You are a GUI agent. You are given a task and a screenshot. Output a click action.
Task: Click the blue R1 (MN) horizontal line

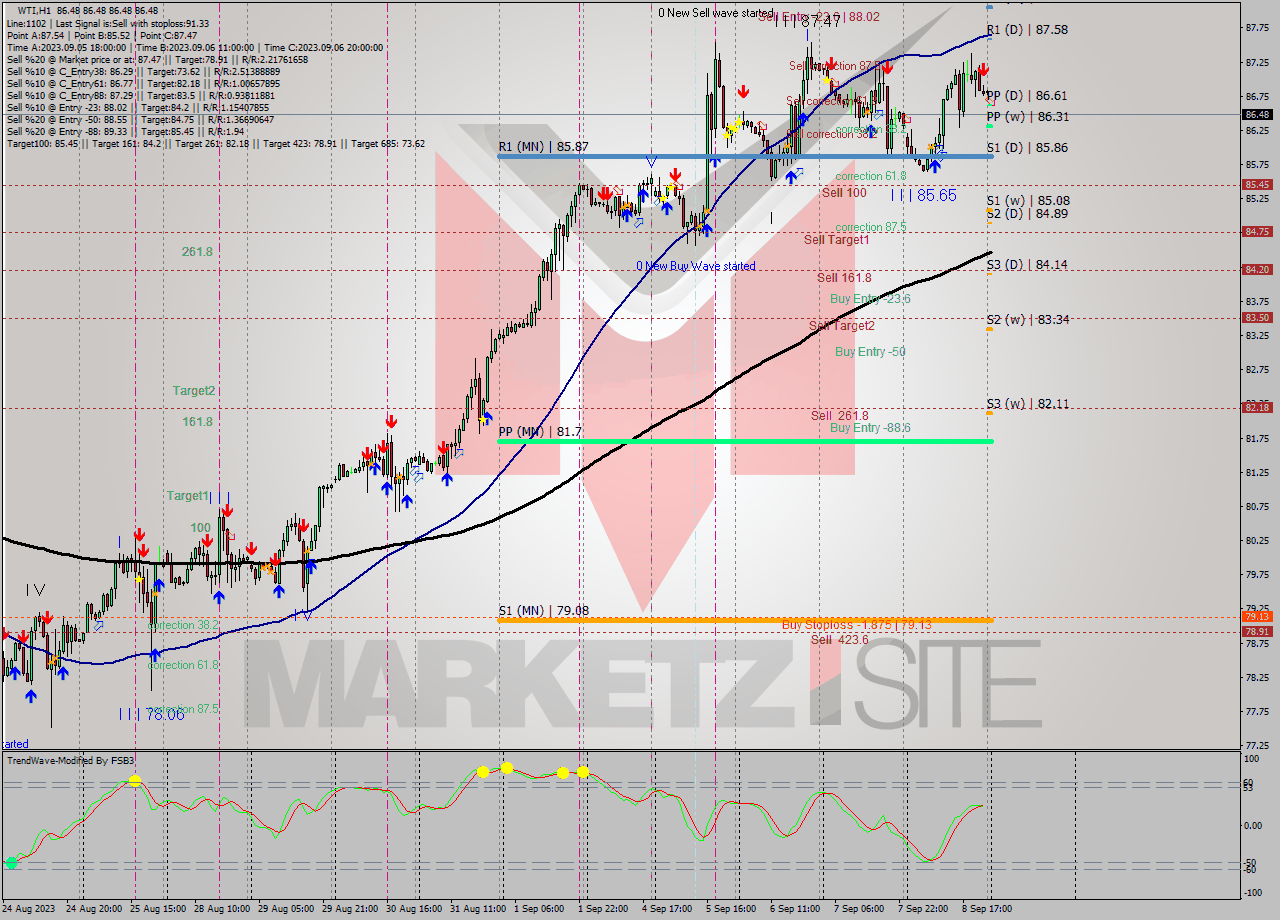pos(745,156)
